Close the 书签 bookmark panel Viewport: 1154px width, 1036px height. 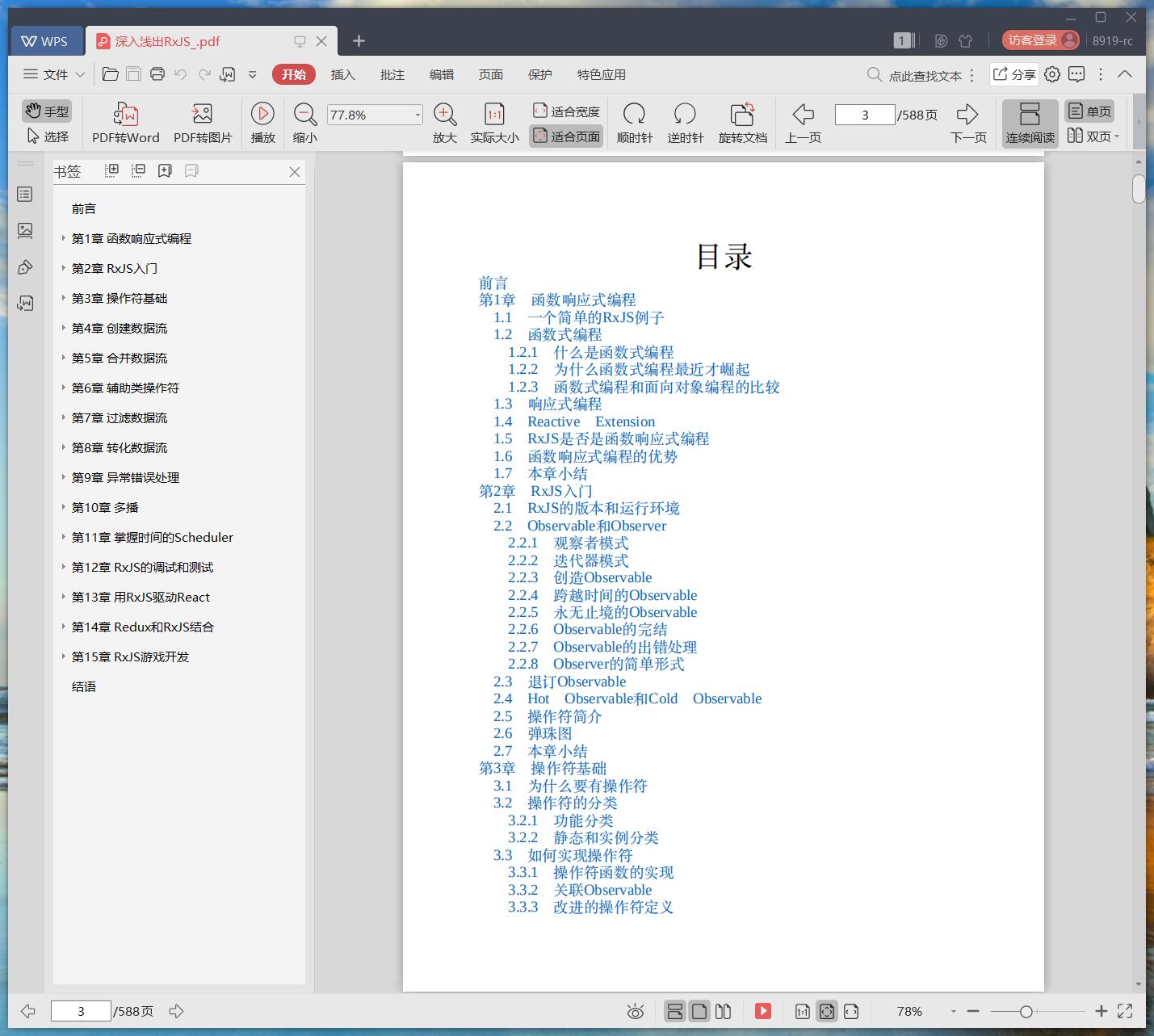tap(295, 172)
